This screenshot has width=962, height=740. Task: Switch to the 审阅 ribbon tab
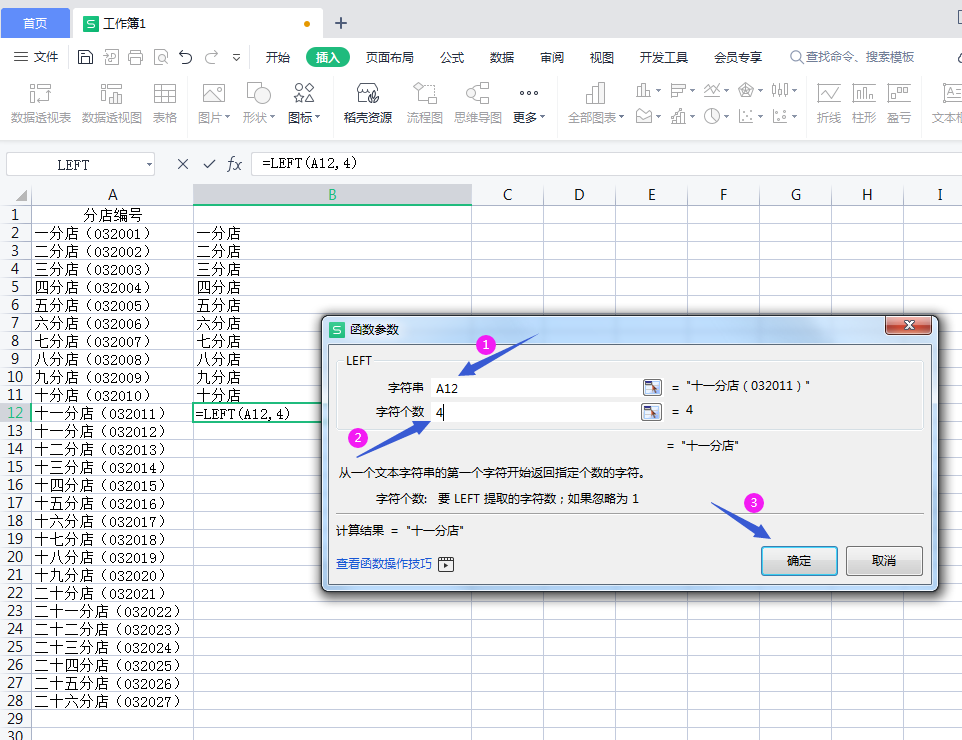point(552,58)
